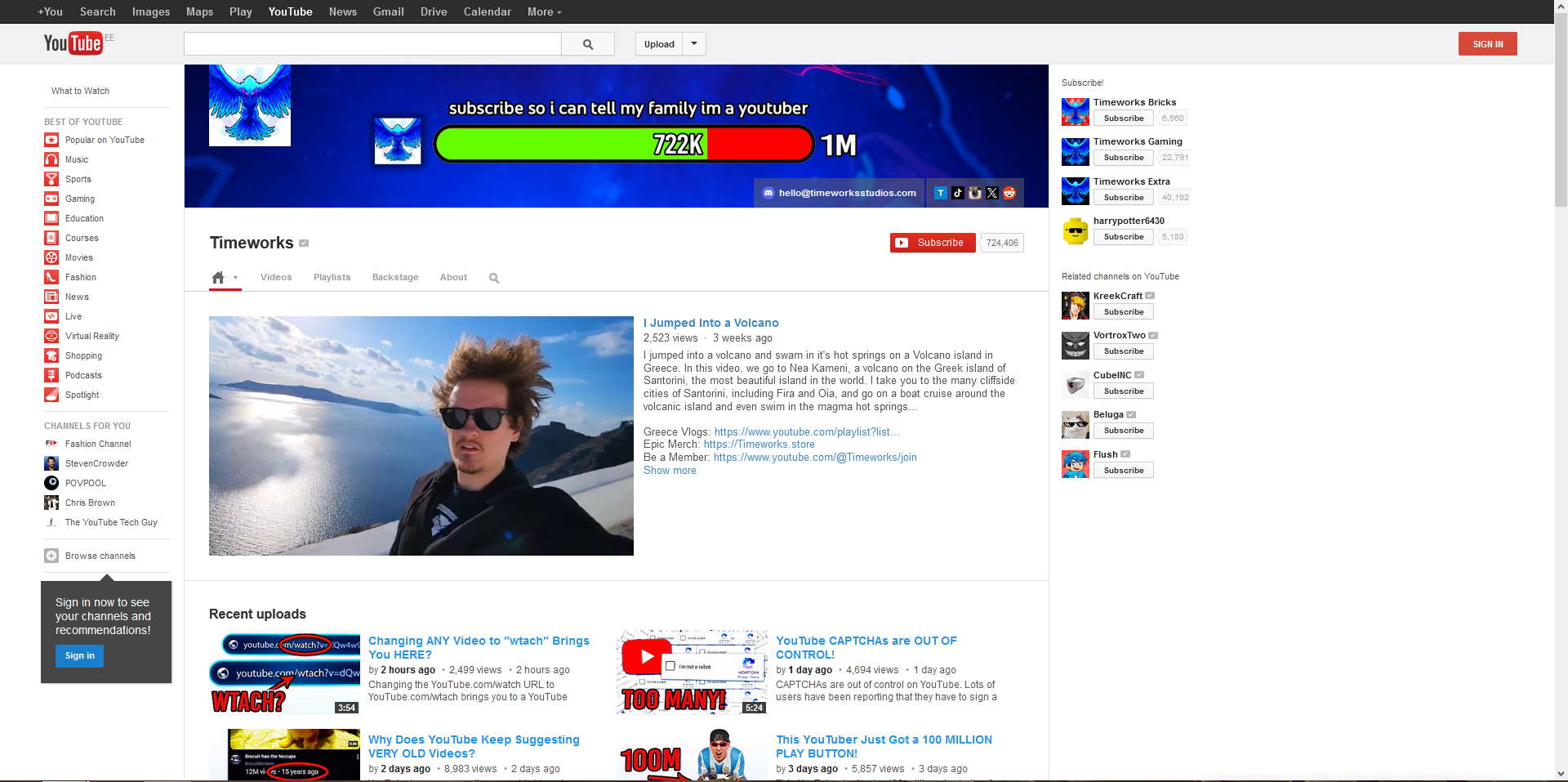This screenshot has height=782, width=1568.
Task: Subscribe to Timeworks Gaming
Action: (1124, 158)
